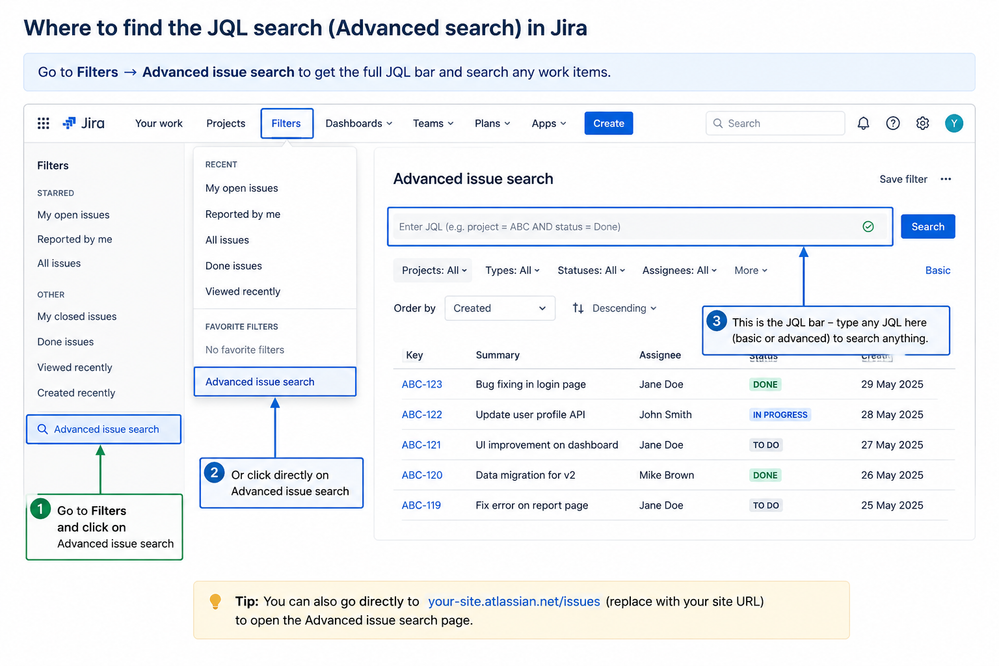Open the Order by Created combo box
999x666 pixels.
pos(500,308)
